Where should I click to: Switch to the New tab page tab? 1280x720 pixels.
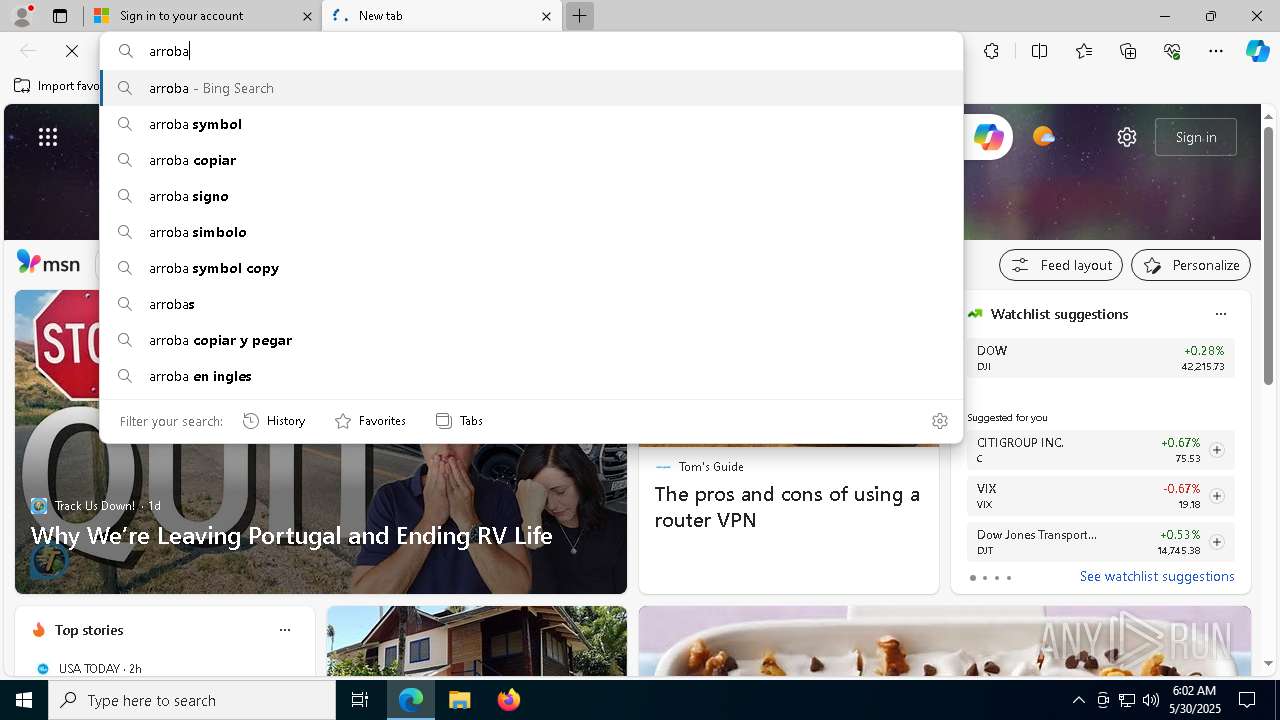(442, 16)
